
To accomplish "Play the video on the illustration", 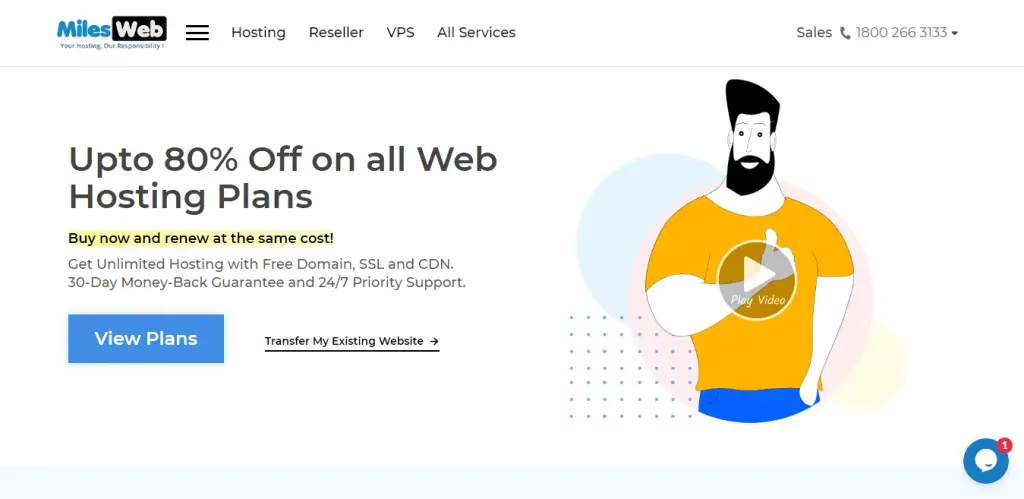I will 757,280.
